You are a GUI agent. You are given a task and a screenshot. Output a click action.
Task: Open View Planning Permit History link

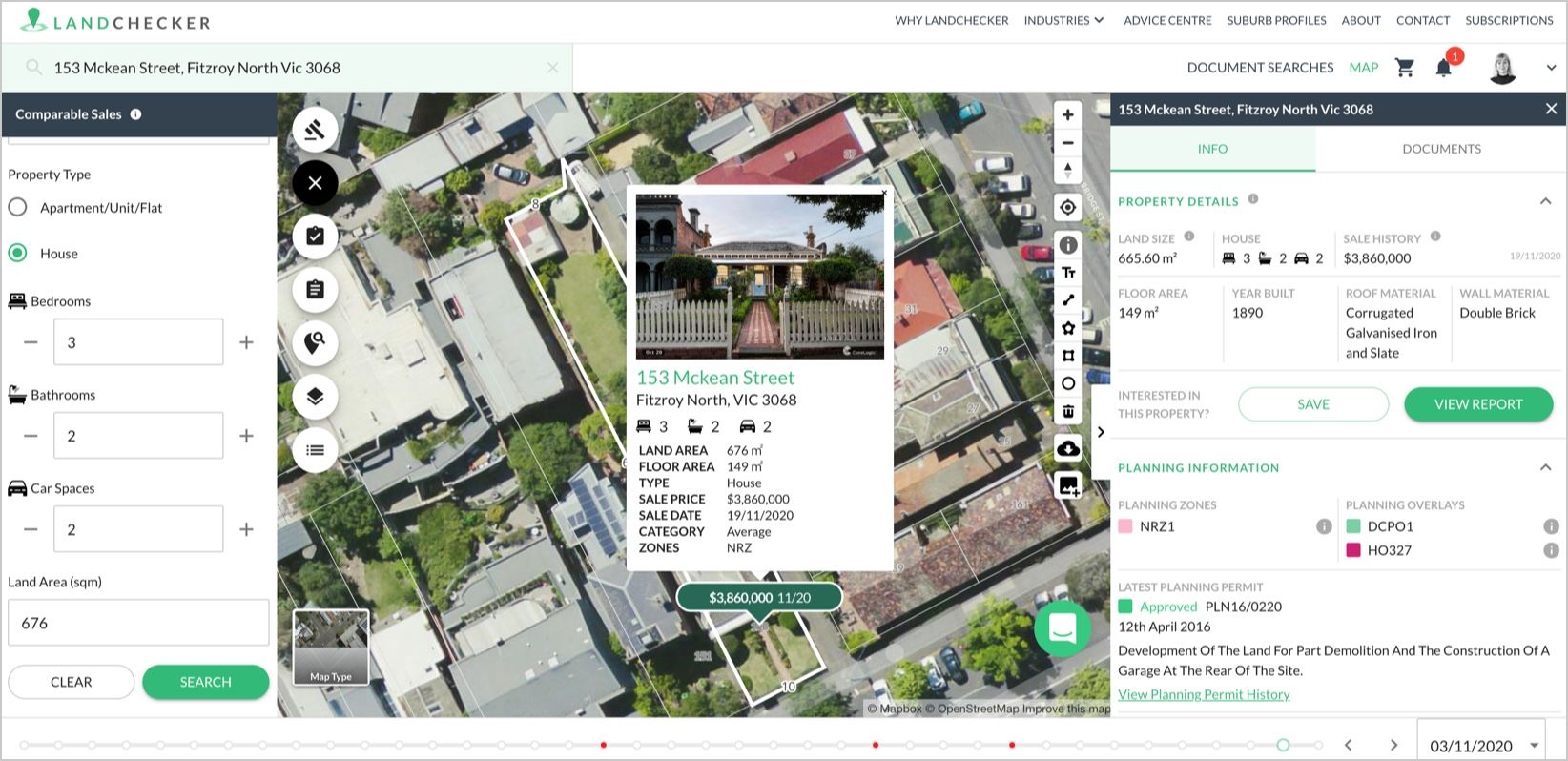coord(1204,694)
